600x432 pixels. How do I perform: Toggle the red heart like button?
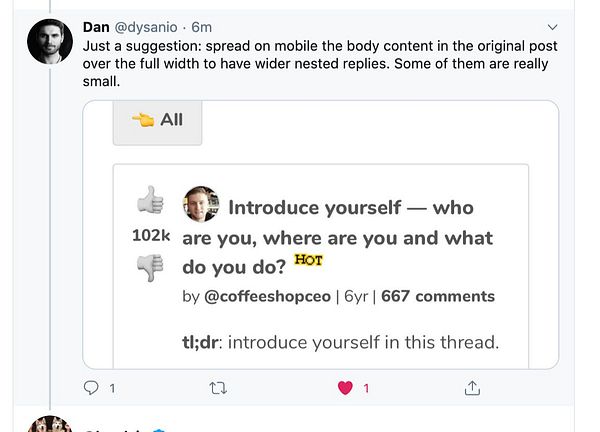(346, 388)
